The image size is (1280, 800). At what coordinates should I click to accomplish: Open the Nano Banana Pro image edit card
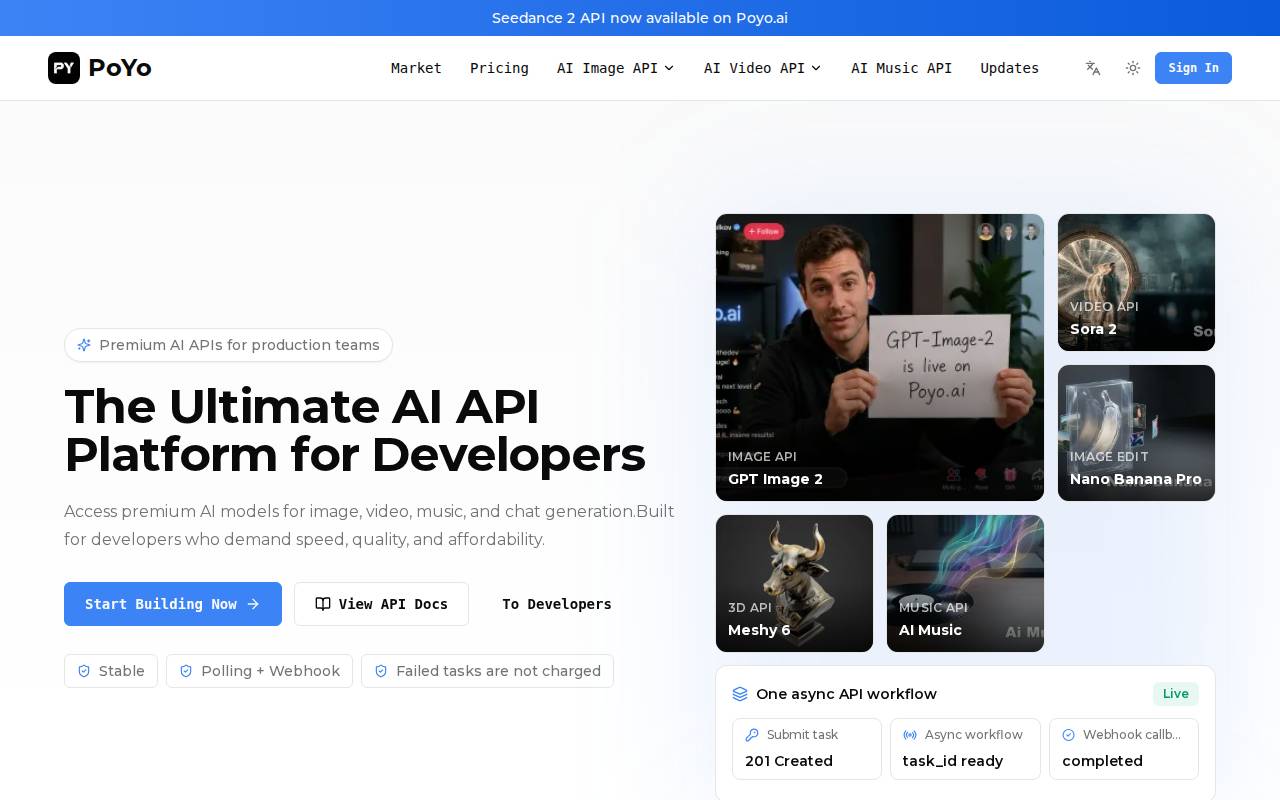pos(1136,433)
